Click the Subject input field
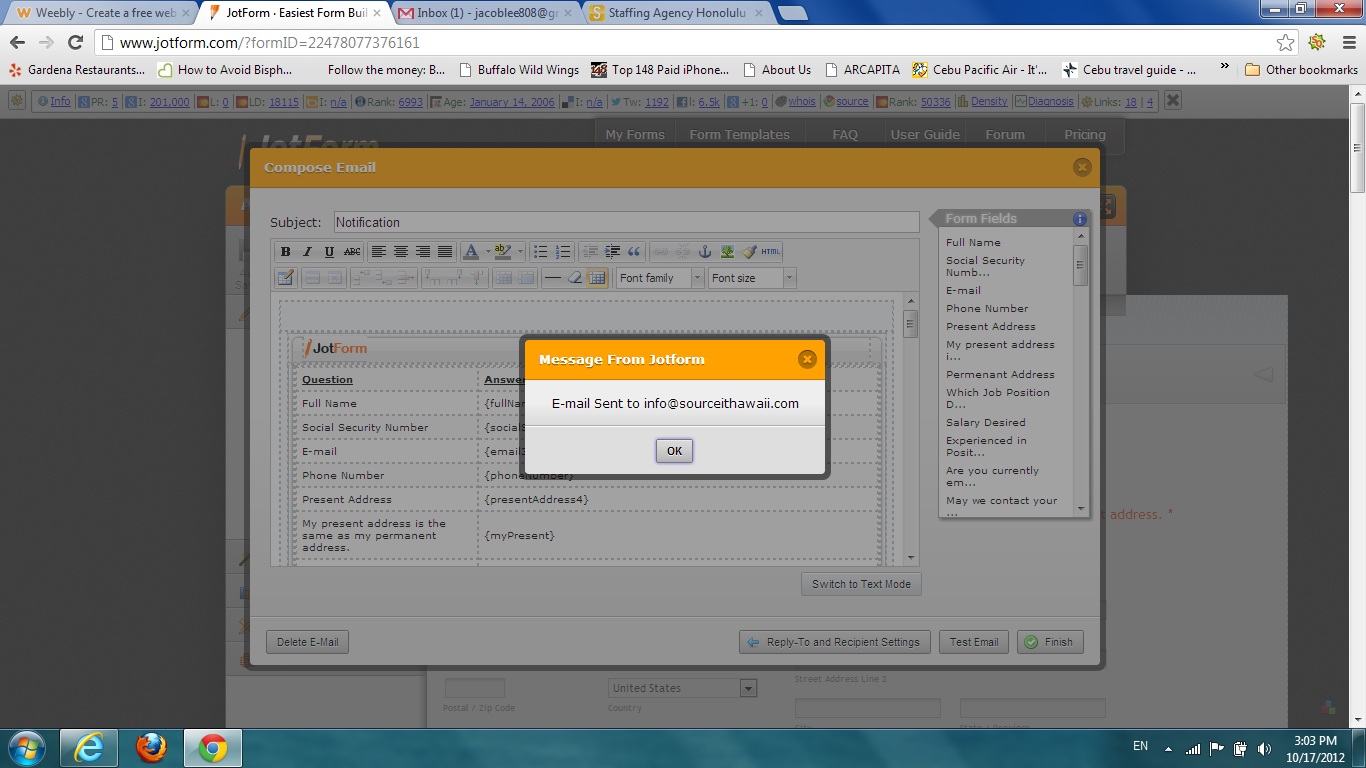The height and width of the screenshot is (768, 1366). 626,223
